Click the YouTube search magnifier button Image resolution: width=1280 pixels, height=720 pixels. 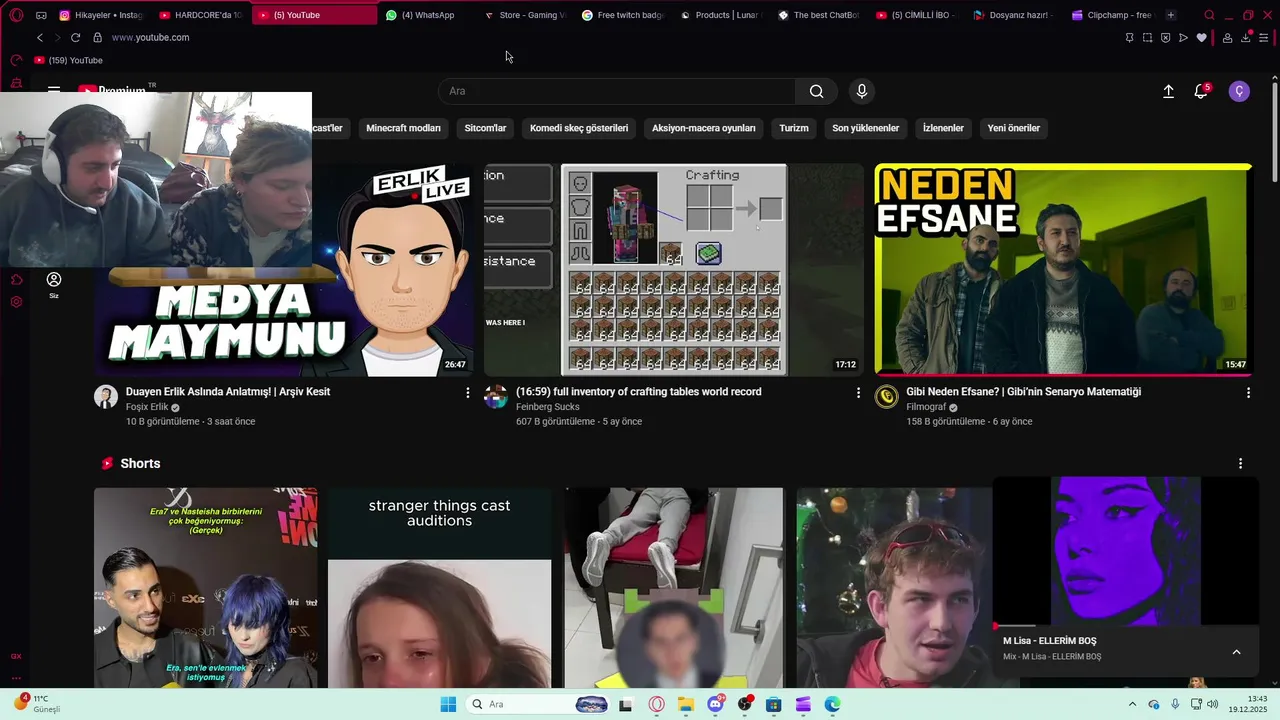tap(816, 91)
